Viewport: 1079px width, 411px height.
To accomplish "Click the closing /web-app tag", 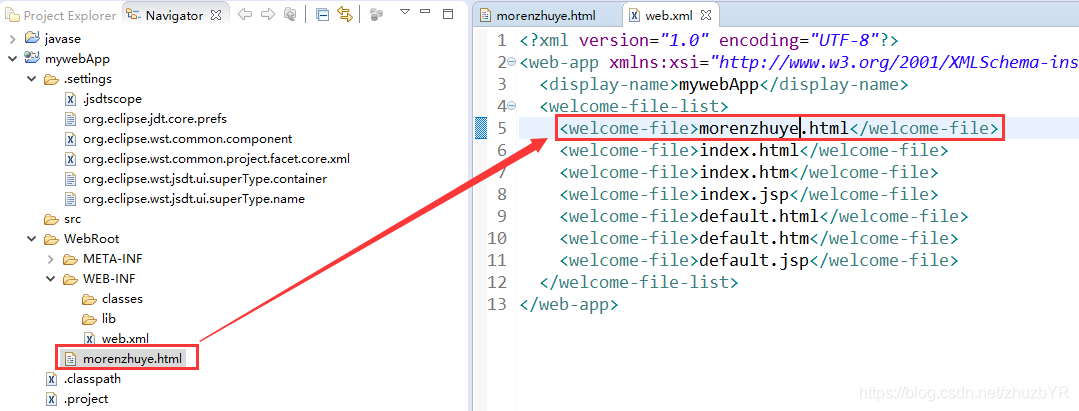I will tap(569, 305).
